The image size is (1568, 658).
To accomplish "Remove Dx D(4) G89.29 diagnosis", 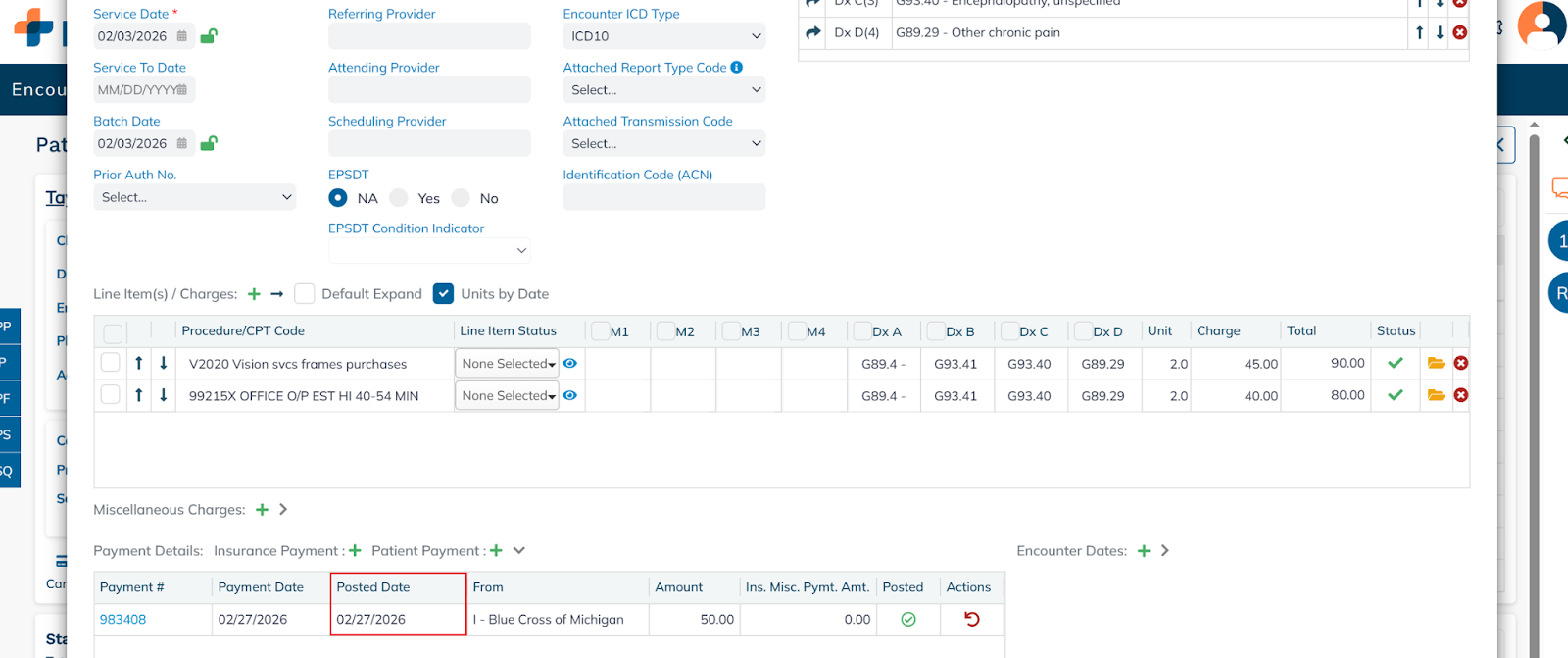I will pos(1459,32).
